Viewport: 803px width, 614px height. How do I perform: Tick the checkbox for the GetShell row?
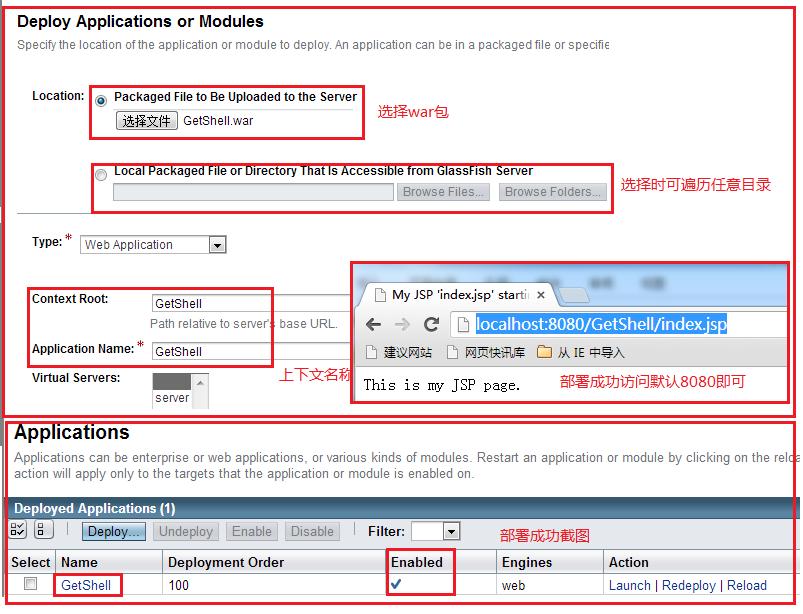pos(31,583)
